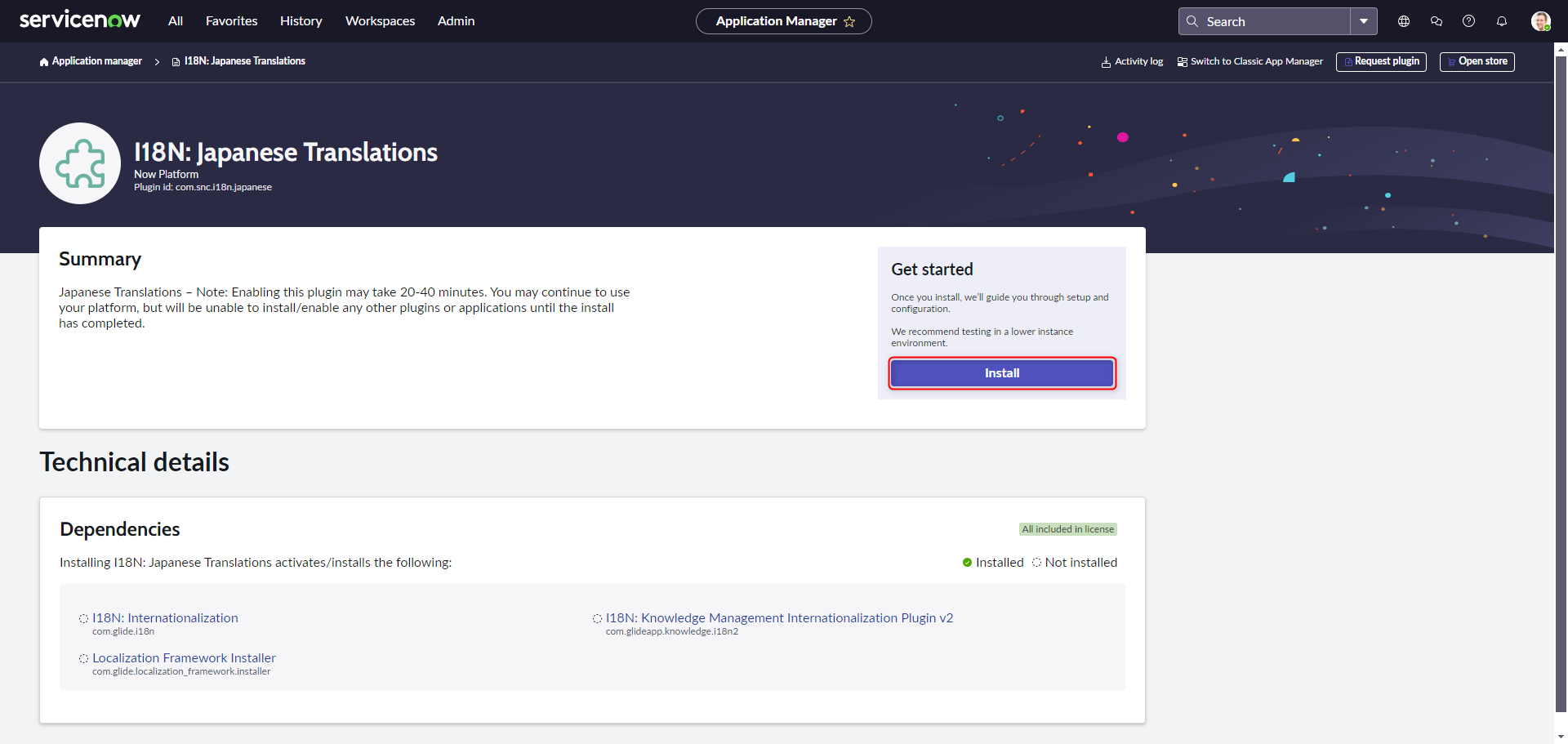Open the All menu
1568x744 pixels.
(175, 21)
